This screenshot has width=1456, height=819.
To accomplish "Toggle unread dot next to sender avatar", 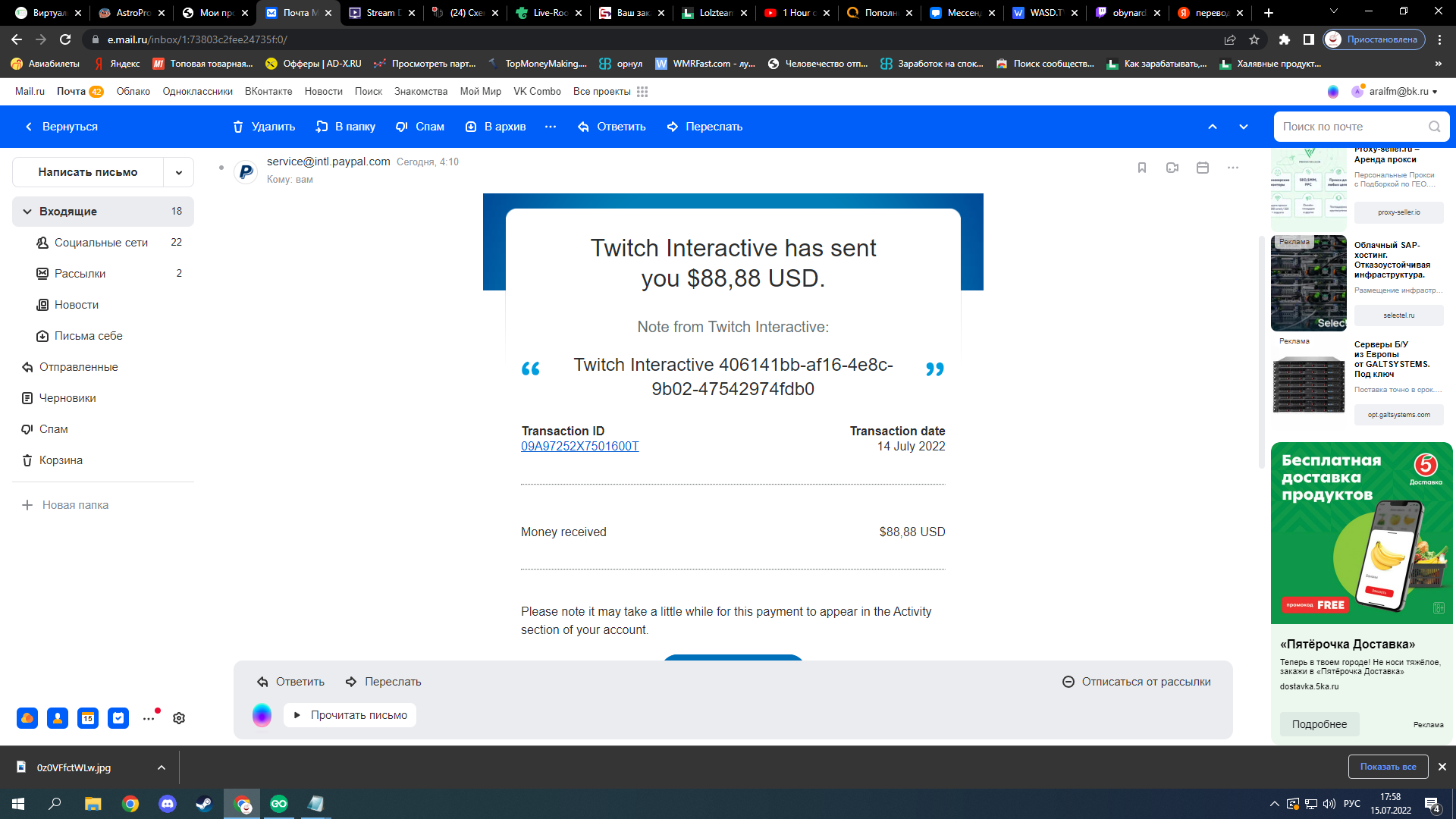I will (221, 168).
